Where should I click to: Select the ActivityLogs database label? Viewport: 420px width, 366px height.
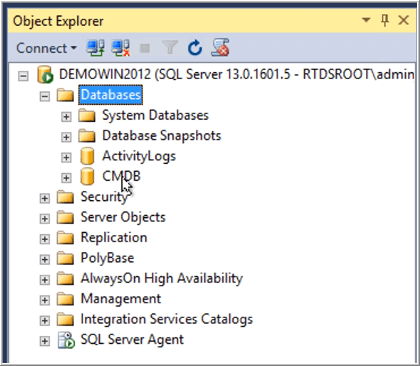click(139, 157)
